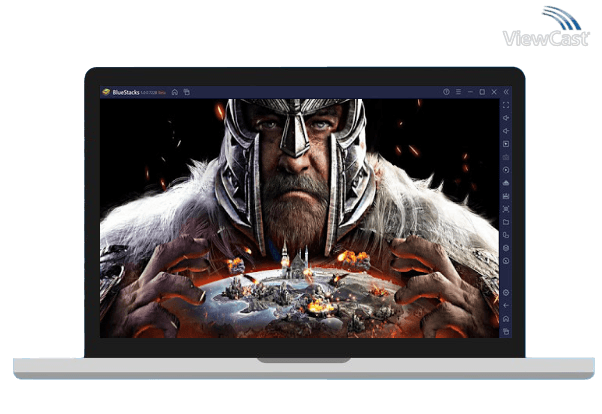
Task: Open Settings gear icon near the toolbar bottom
Action: pos(506,293)
